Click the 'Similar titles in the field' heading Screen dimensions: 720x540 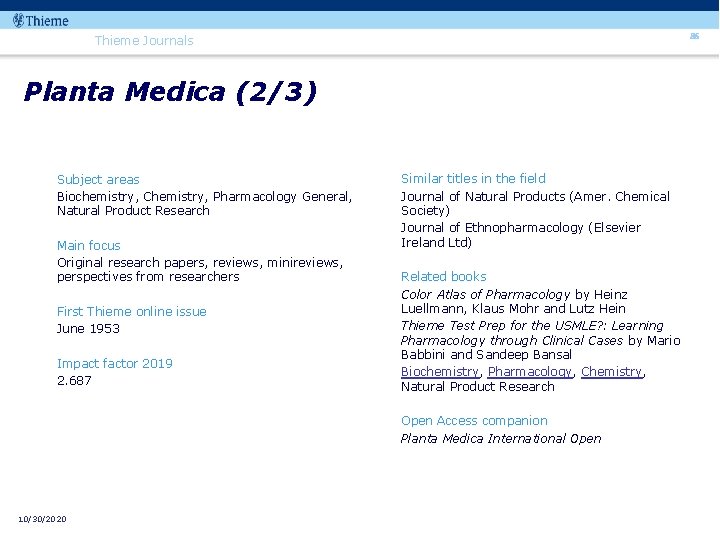point(473,179)
